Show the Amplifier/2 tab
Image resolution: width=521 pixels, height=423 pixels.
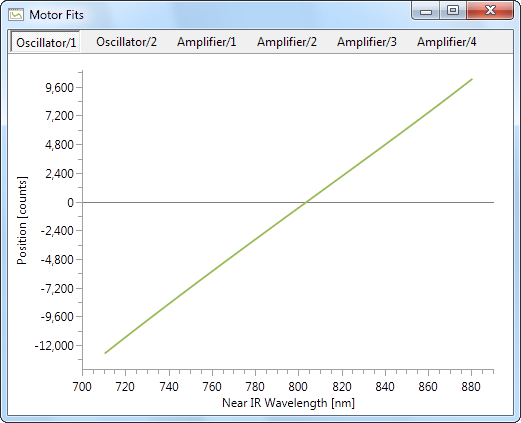click(287, 42)
